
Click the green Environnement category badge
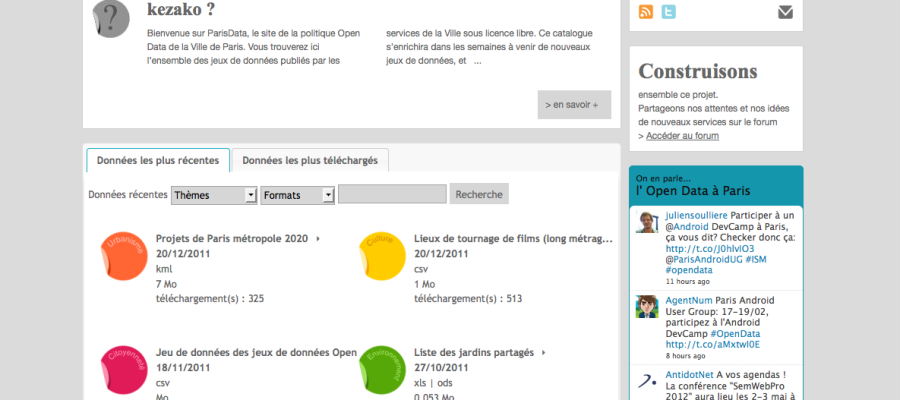383,368
